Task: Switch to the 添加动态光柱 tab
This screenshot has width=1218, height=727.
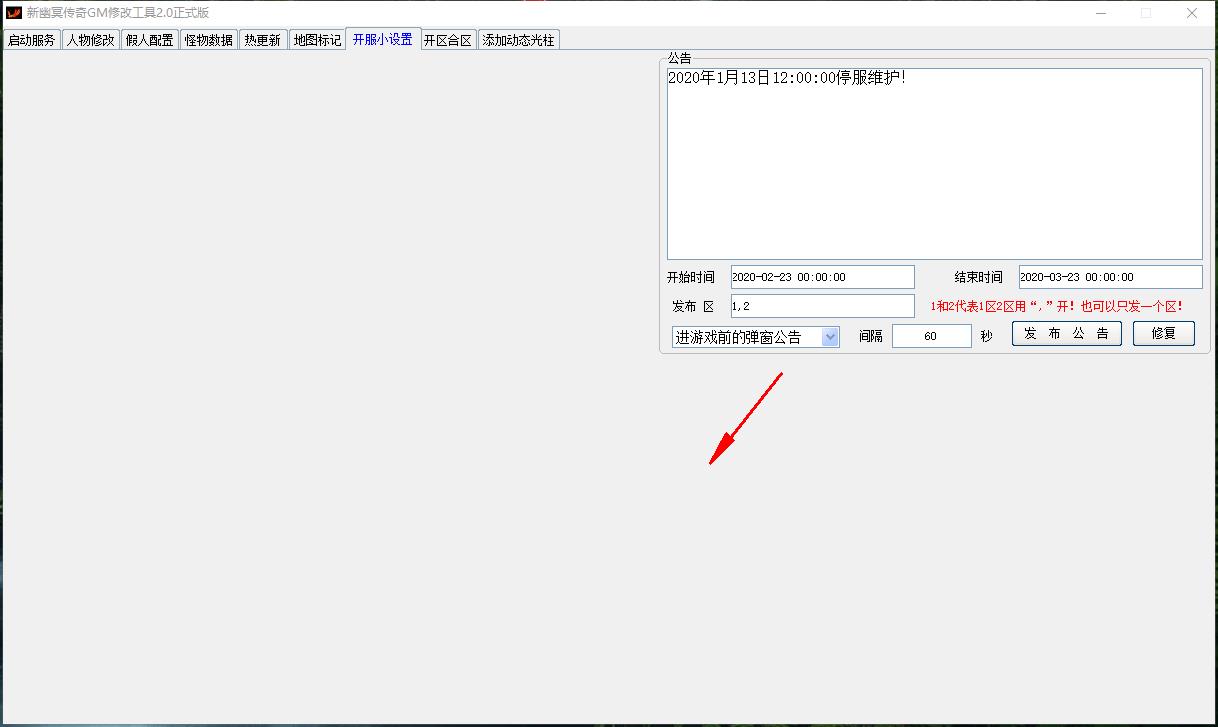Action: coord(518,40)
